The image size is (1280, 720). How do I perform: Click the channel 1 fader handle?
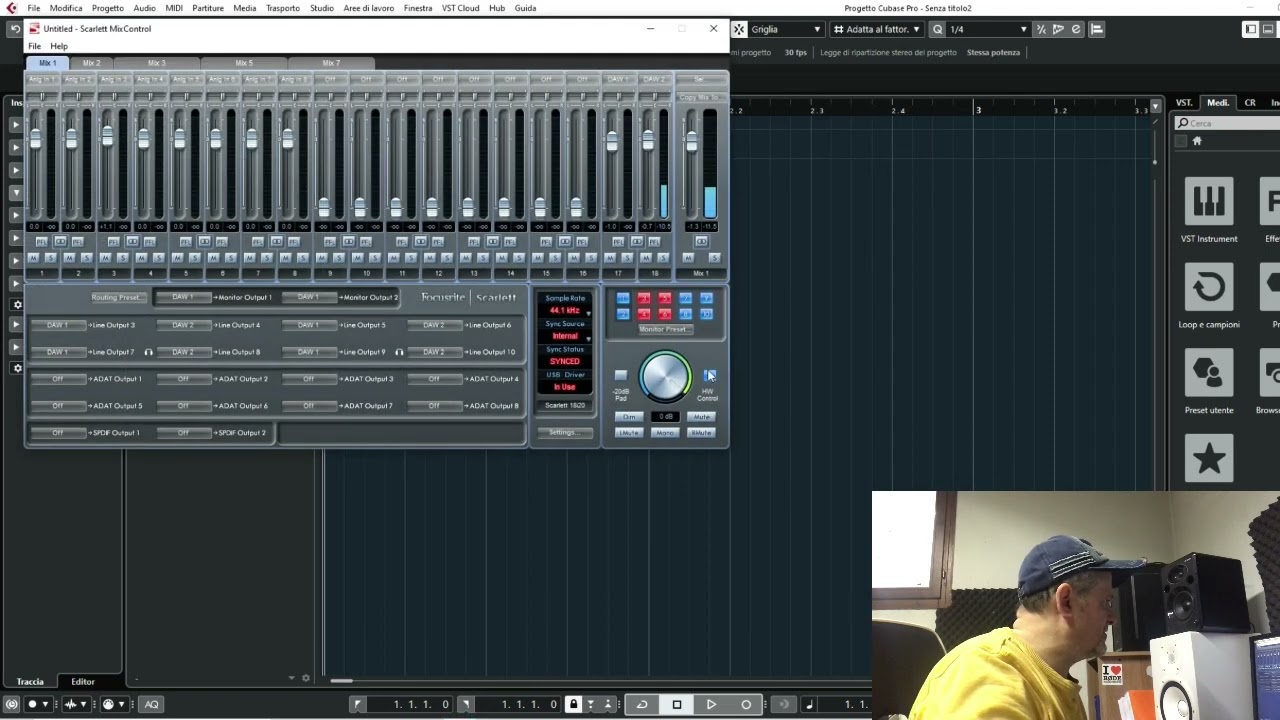coord(35,141)
